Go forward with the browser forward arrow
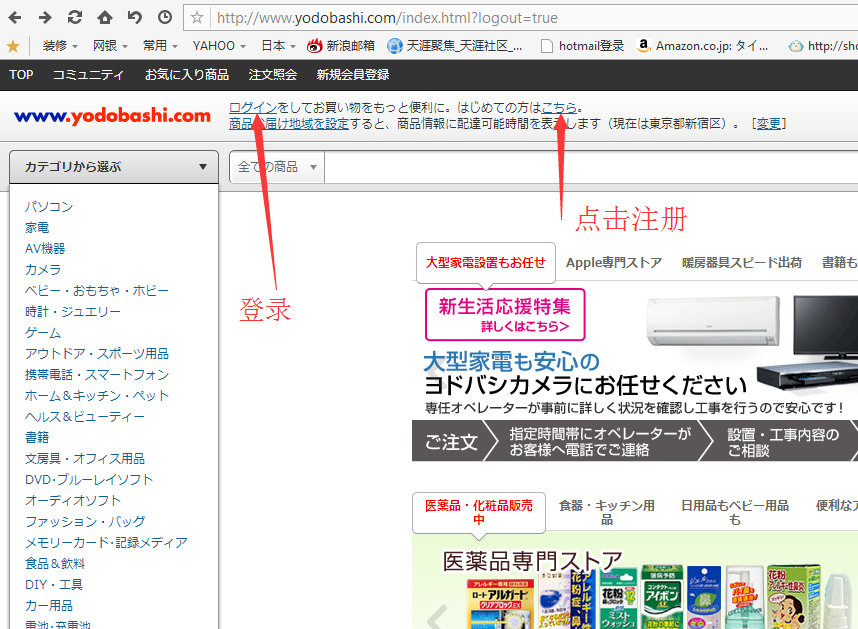Viewport: 858px width, 629px height. point(45,18)
